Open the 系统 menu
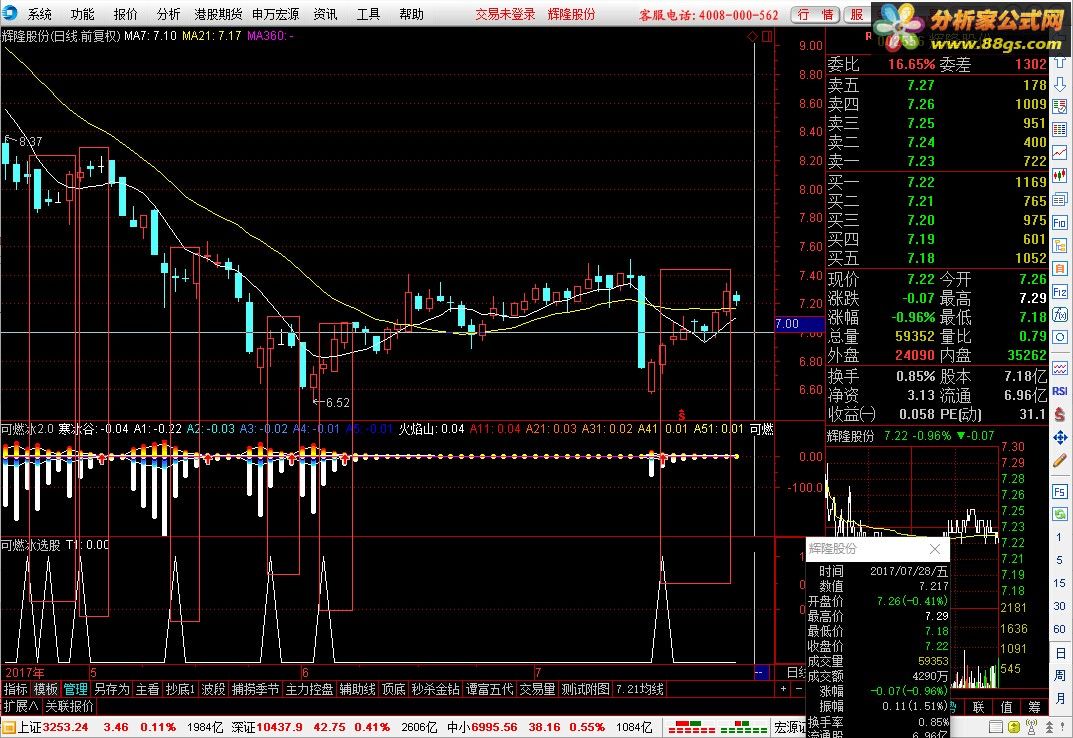This screenshot has height=738, width=1073. point(40,14)
